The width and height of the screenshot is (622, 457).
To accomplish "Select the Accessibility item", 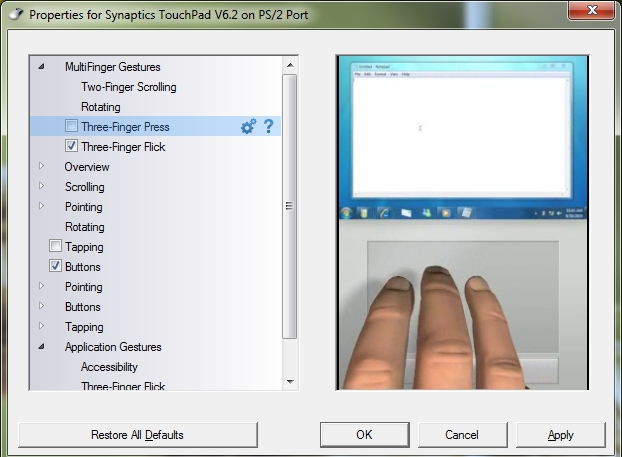I will click(109, 367).
